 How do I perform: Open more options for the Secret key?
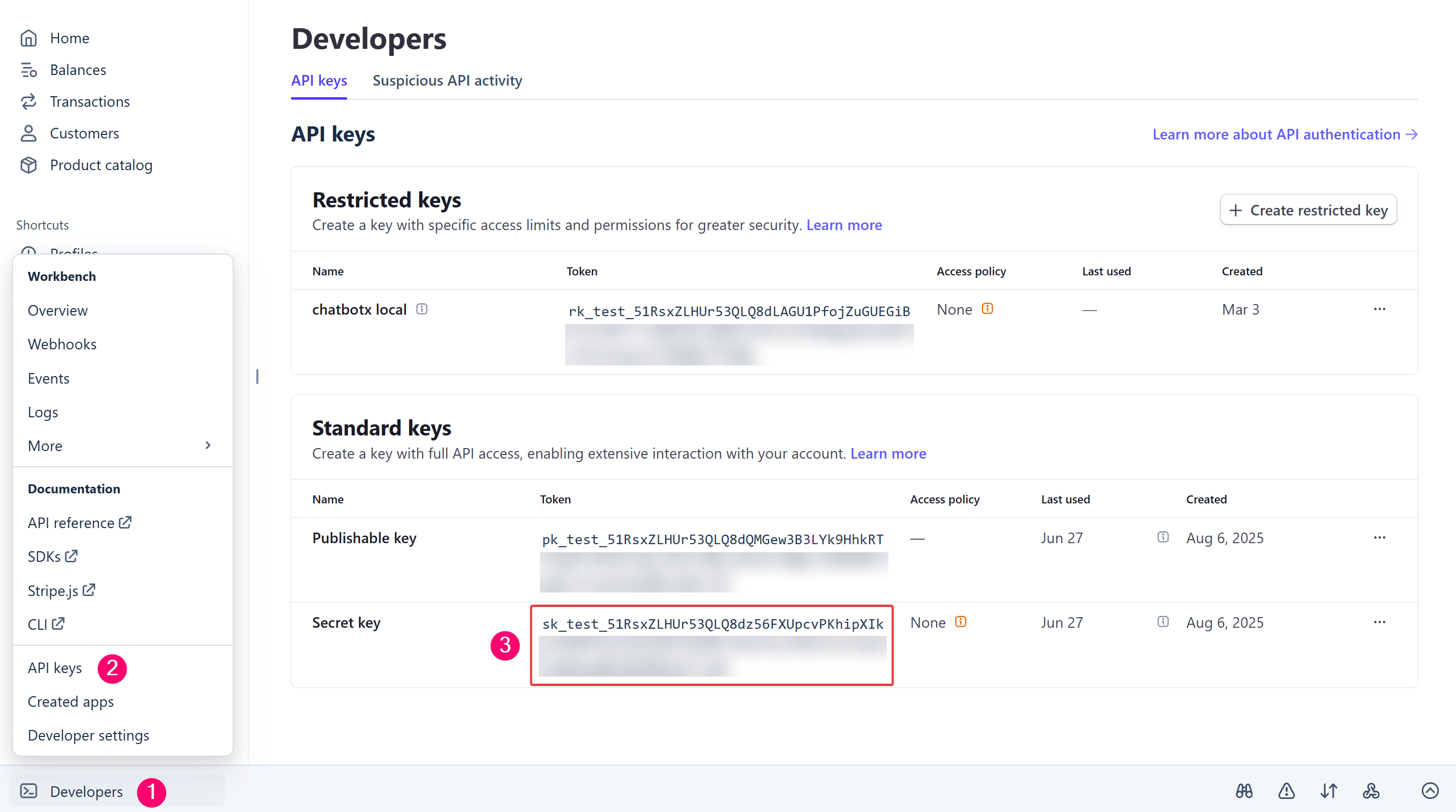coord(1379,622)
